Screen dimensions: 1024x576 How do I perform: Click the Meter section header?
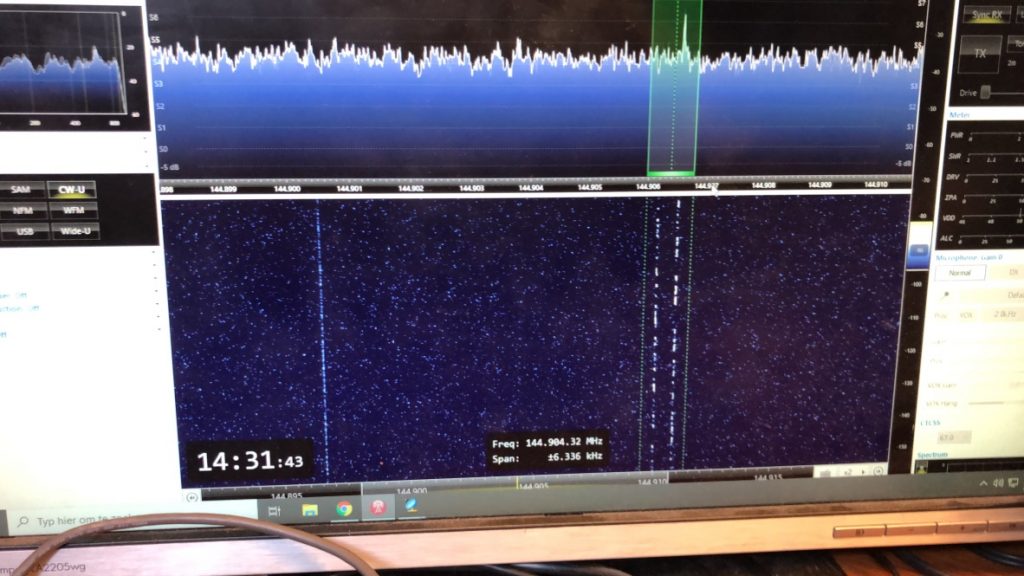[x=959, y=115]
